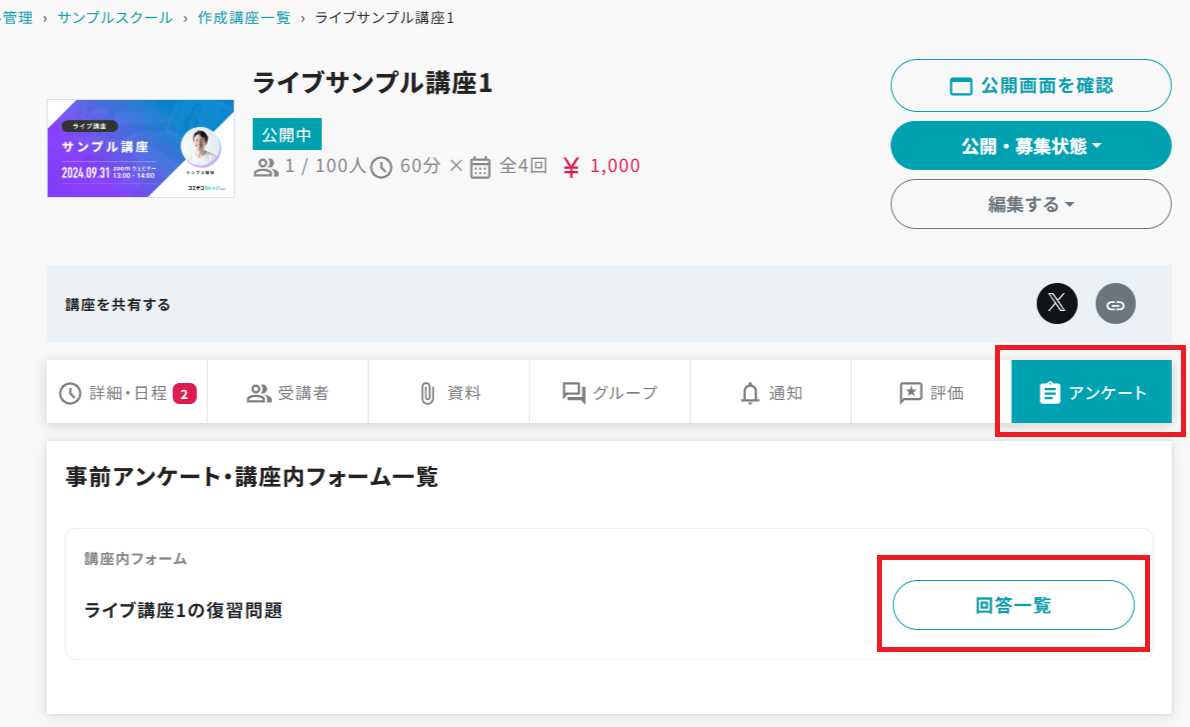Expand the 公開・募集状態 dropdown
The width and height of the screenshot is (1190, 727).
[x=1030, y=146]
